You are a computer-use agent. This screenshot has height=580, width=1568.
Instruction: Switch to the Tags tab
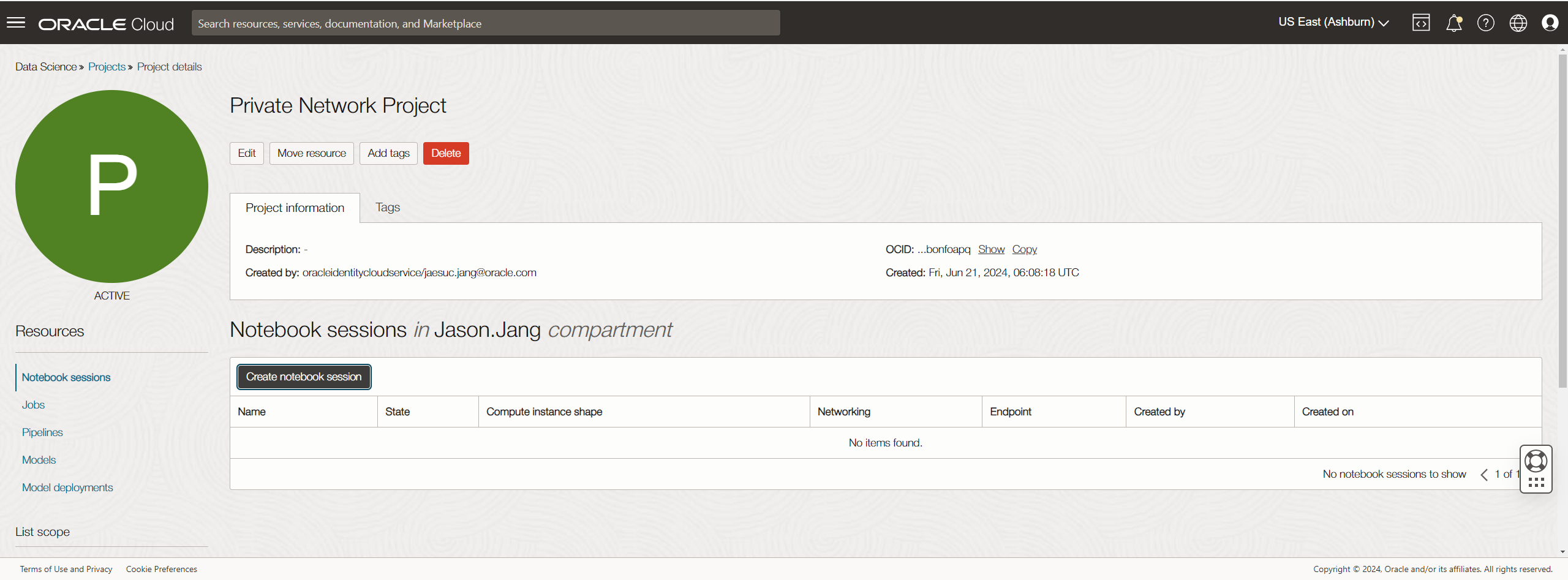(388, 207)
